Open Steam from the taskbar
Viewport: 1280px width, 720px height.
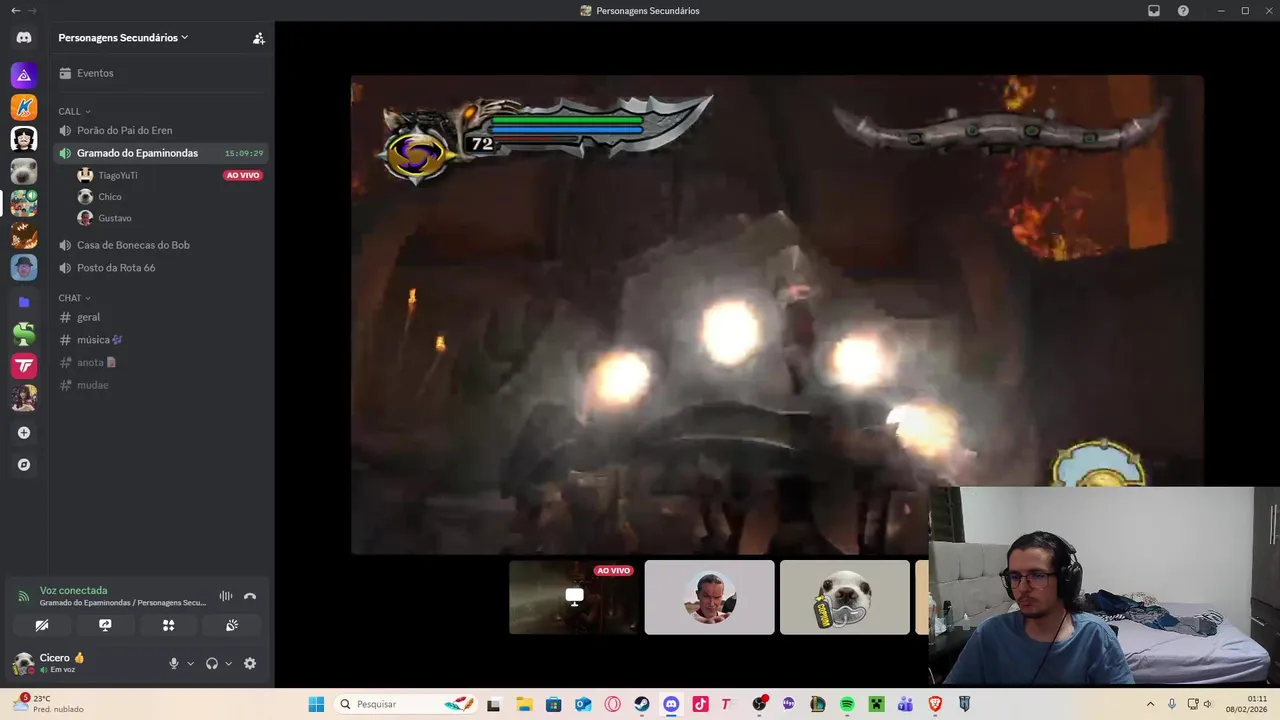[x=642, y=704]
